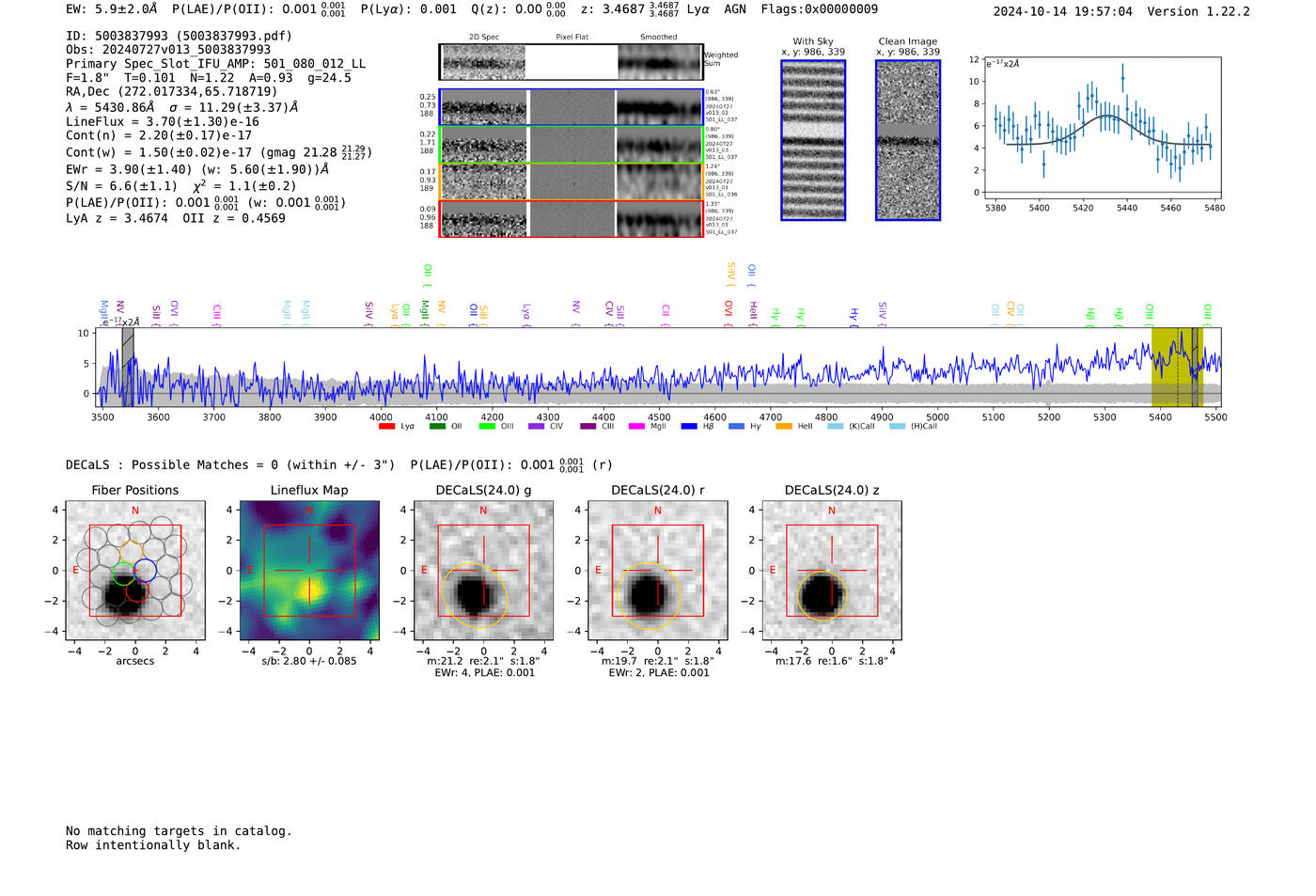The height and width of the screenshot is (896, 1316).
Task: Click the yellow highlighted band in full spectrum
Action: point(1178,367)
